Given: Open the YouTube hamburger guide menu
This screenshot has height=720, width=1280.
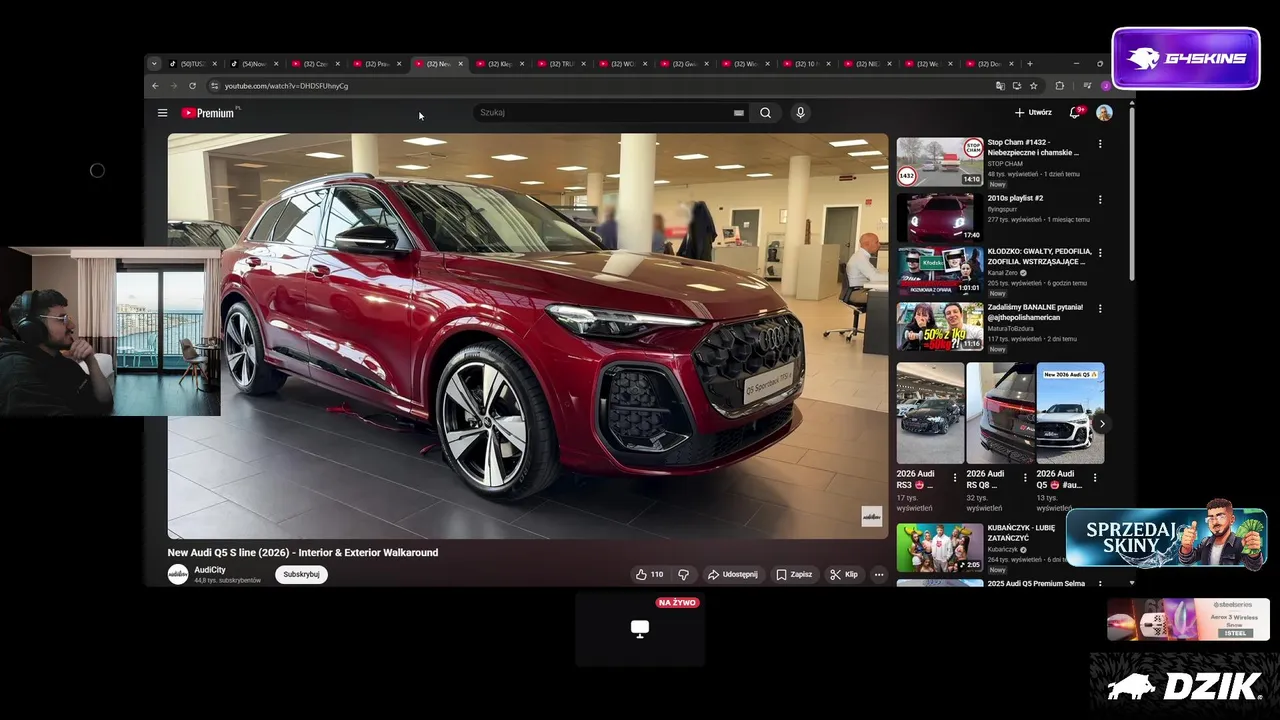Looking at the screenshot, I should 162,113.
